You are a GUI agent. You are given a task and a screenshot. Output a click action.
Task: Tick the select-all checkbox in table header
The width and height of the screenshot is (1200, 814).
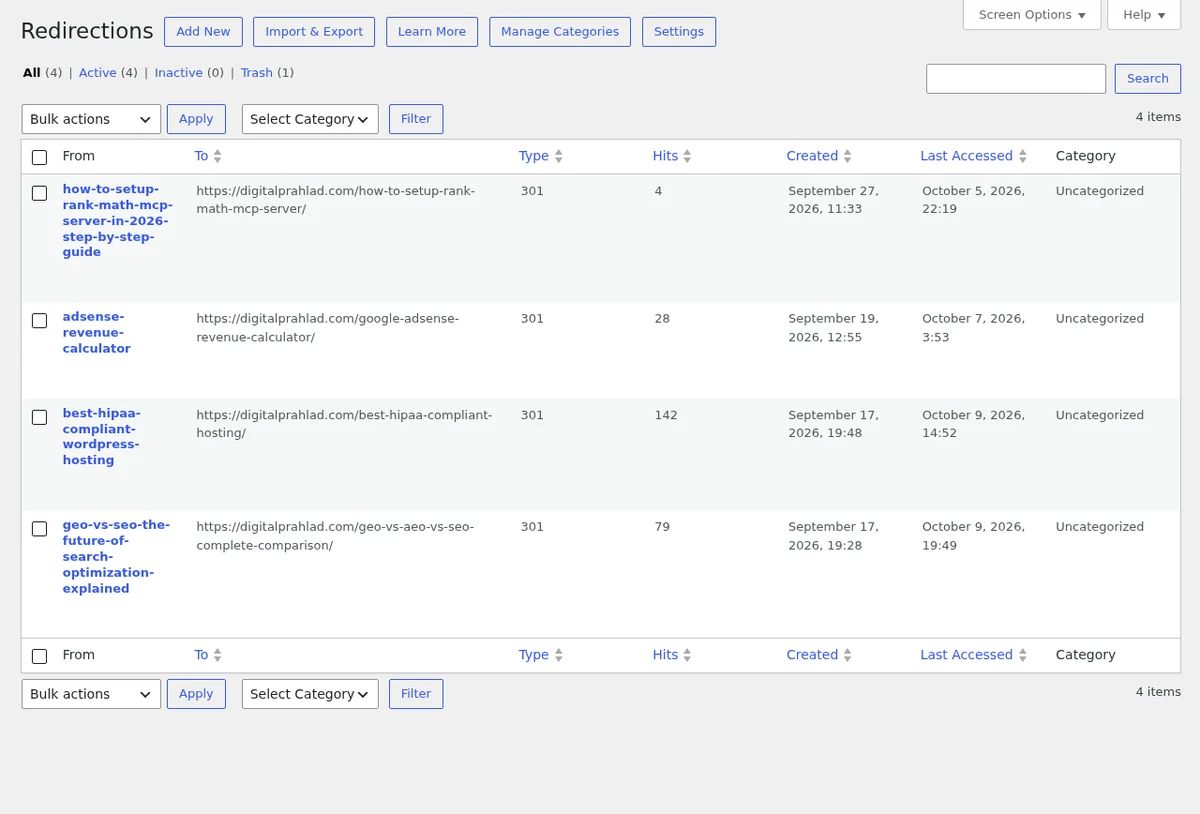[40, 157]
